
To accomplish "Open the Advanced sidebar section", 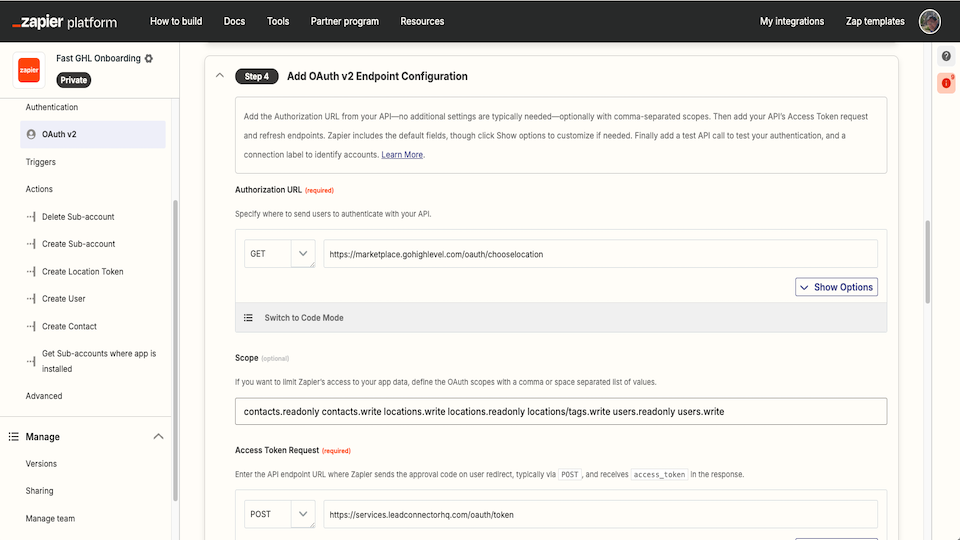I will coord(44,396).
